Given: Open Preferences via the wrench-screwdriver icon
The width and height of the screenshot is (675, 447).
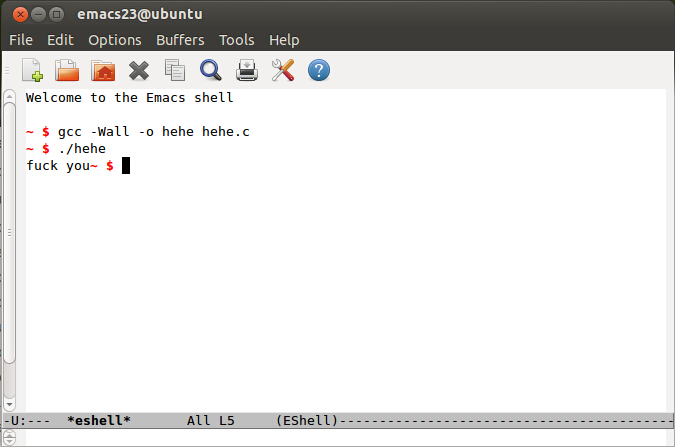Looking at the screenshot, I should pyautogui.click(x=283, y=70).
